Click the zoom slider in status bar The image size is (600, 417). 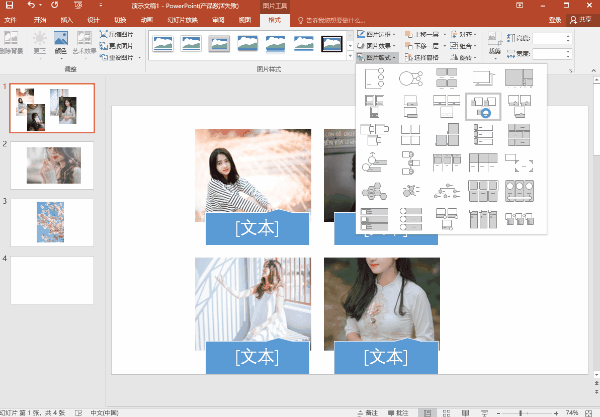(x=527, y=413)
